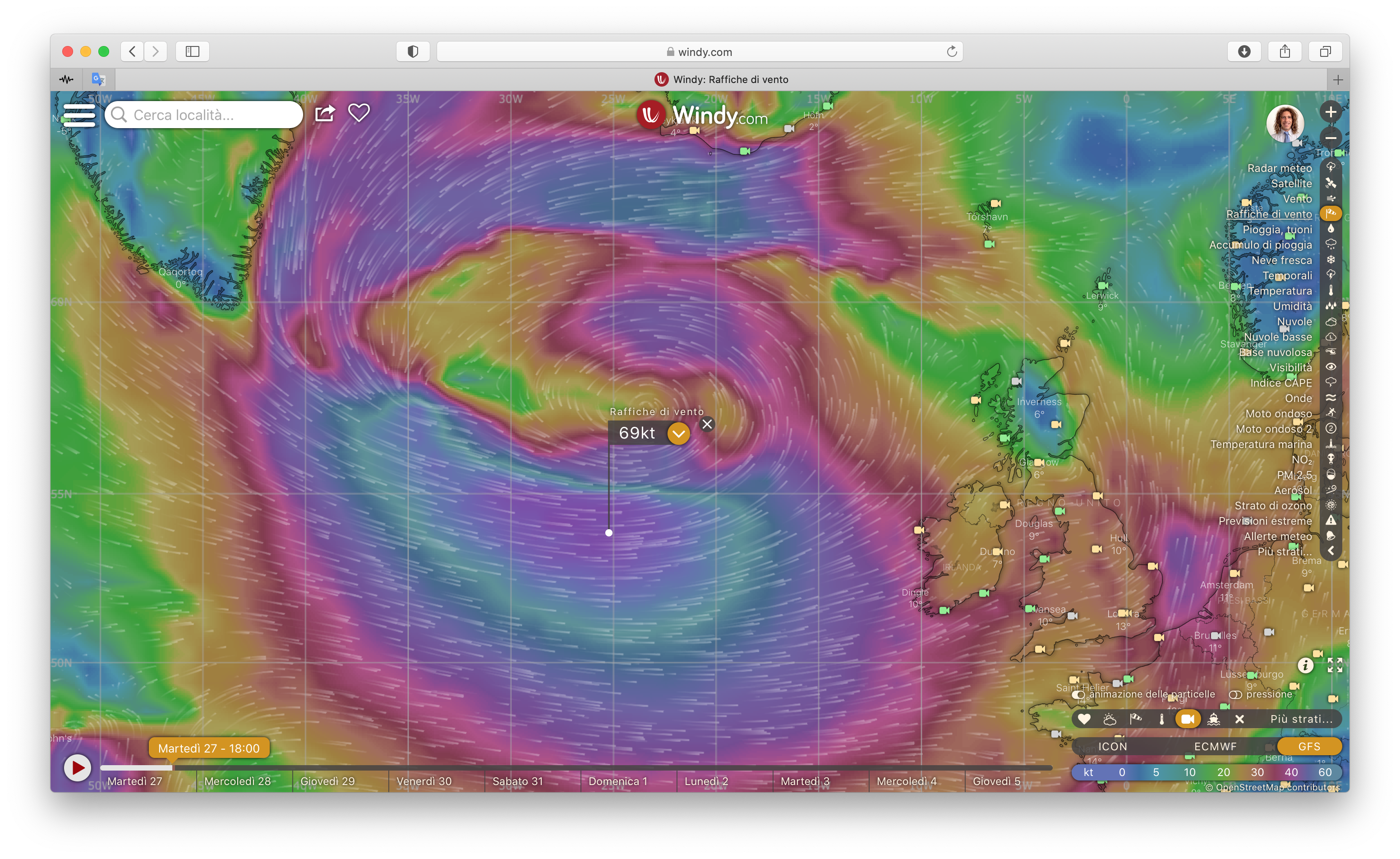Select Radar meteo layer
Viewport: 1400px width, 859px height.
1280,168
